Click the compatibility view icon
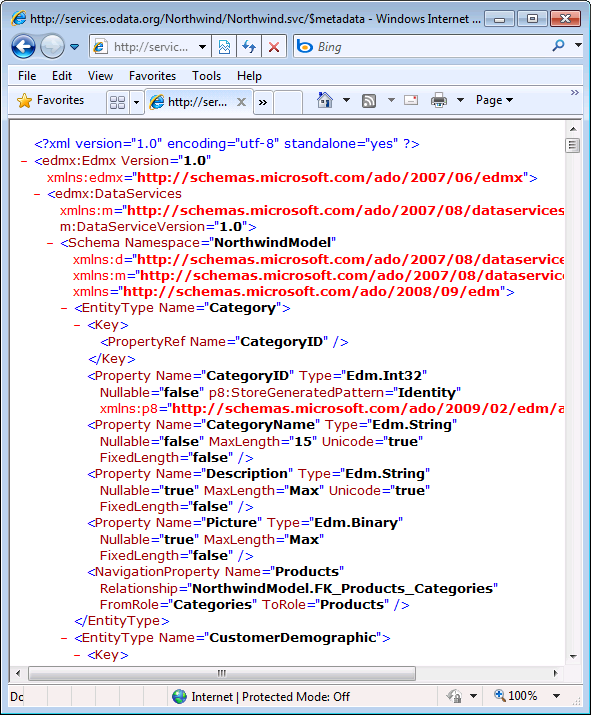591x715 pixels. click(224, 47)
